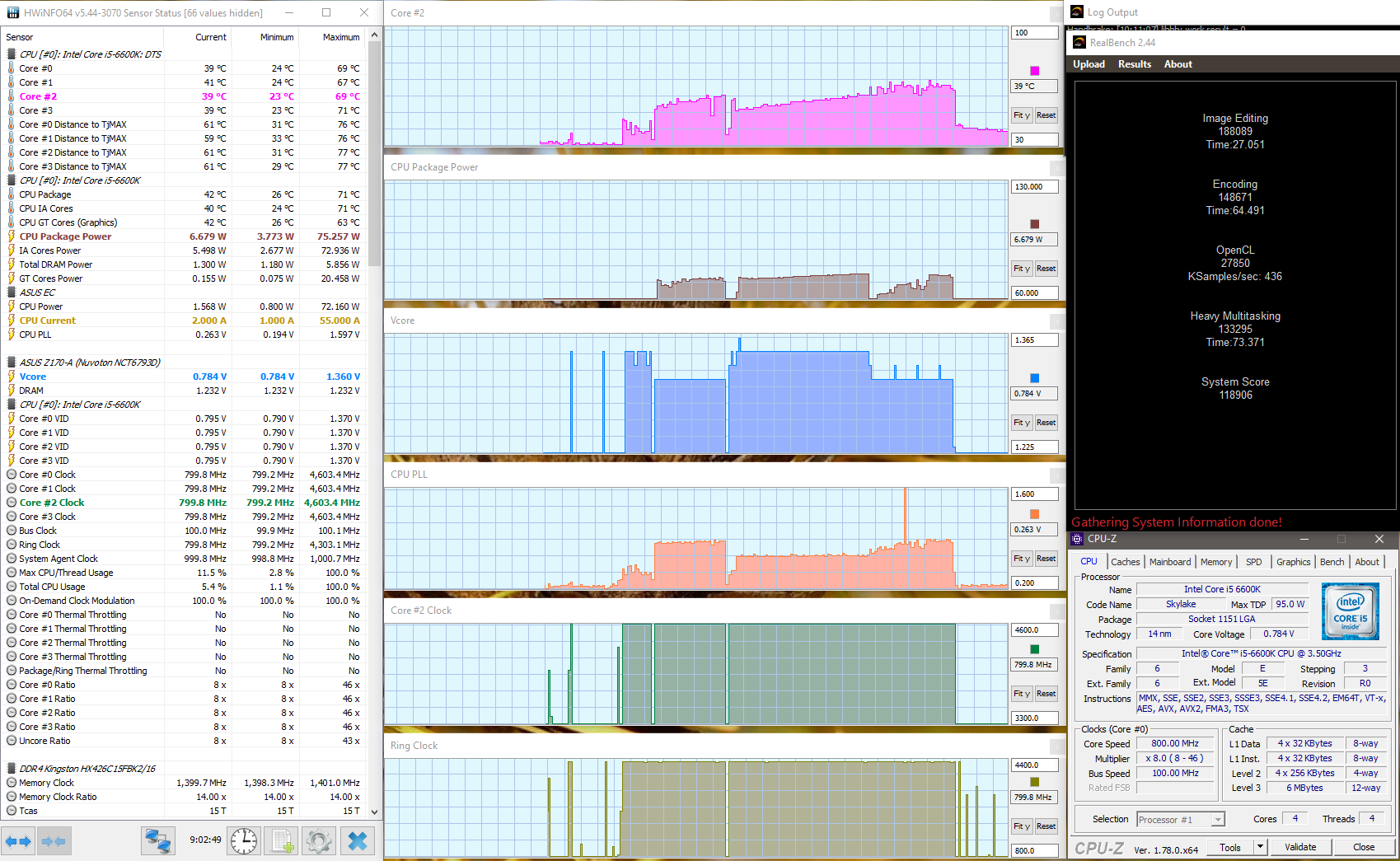This screenshot has height=861, width=1400.
Task: Click the olive swatch of Ring Clock graph
Action: [1035, 782]
